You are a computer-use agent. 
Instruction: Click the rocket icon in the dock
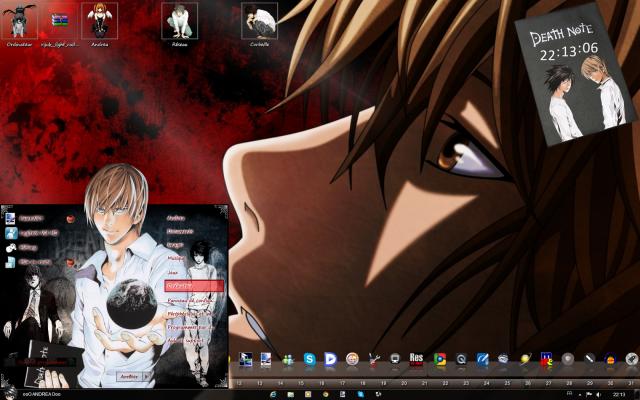coord(631,359)
